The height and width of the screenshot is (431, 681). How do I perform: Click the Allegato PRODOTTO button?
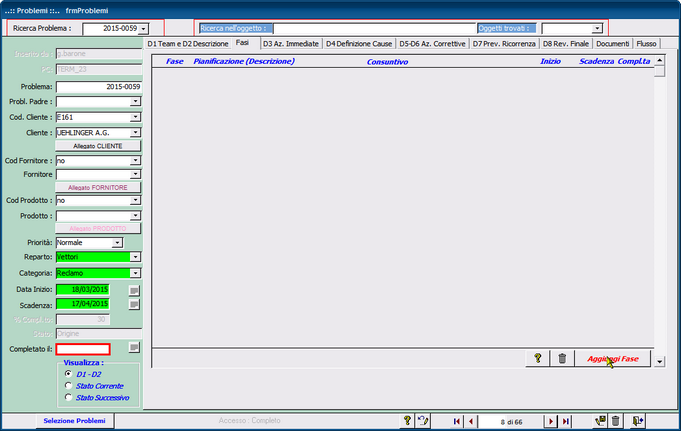point(98,229)
